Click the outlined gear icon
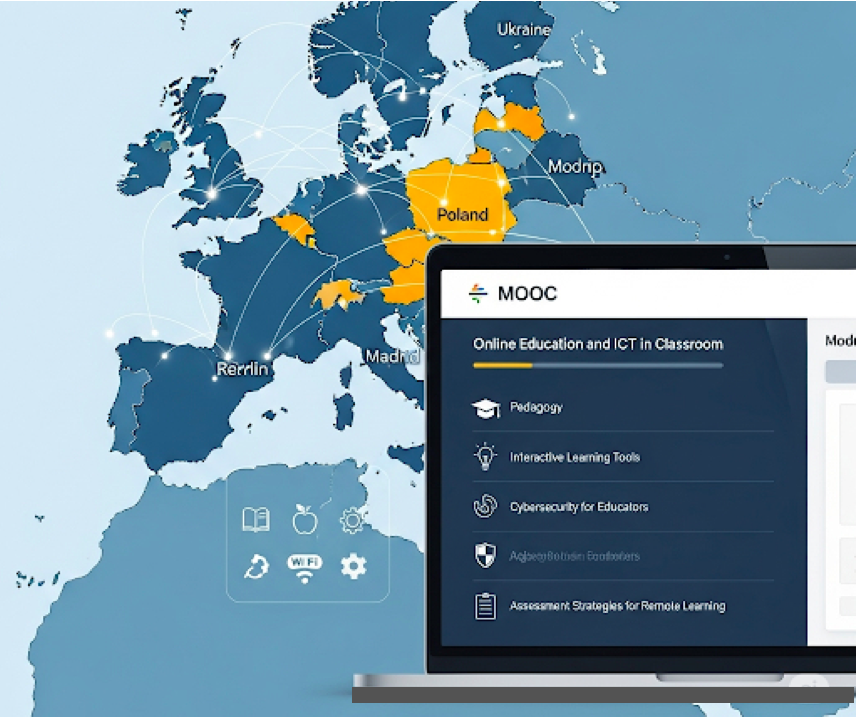856x717 pixels. pyautogui.click(x=352, y=519)
